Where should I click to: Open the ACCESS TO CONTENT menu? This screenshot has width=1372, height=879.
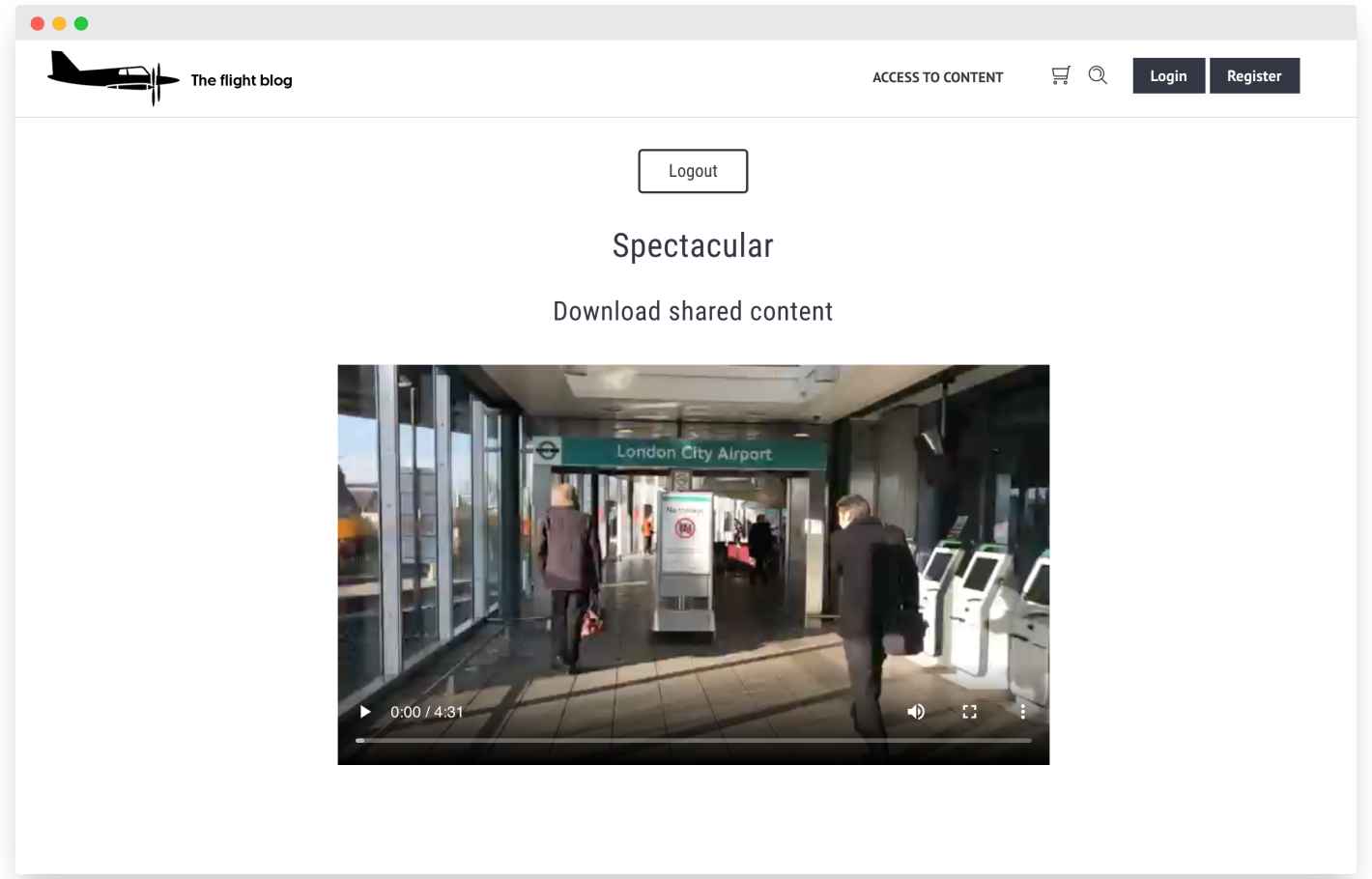[937, 77]
